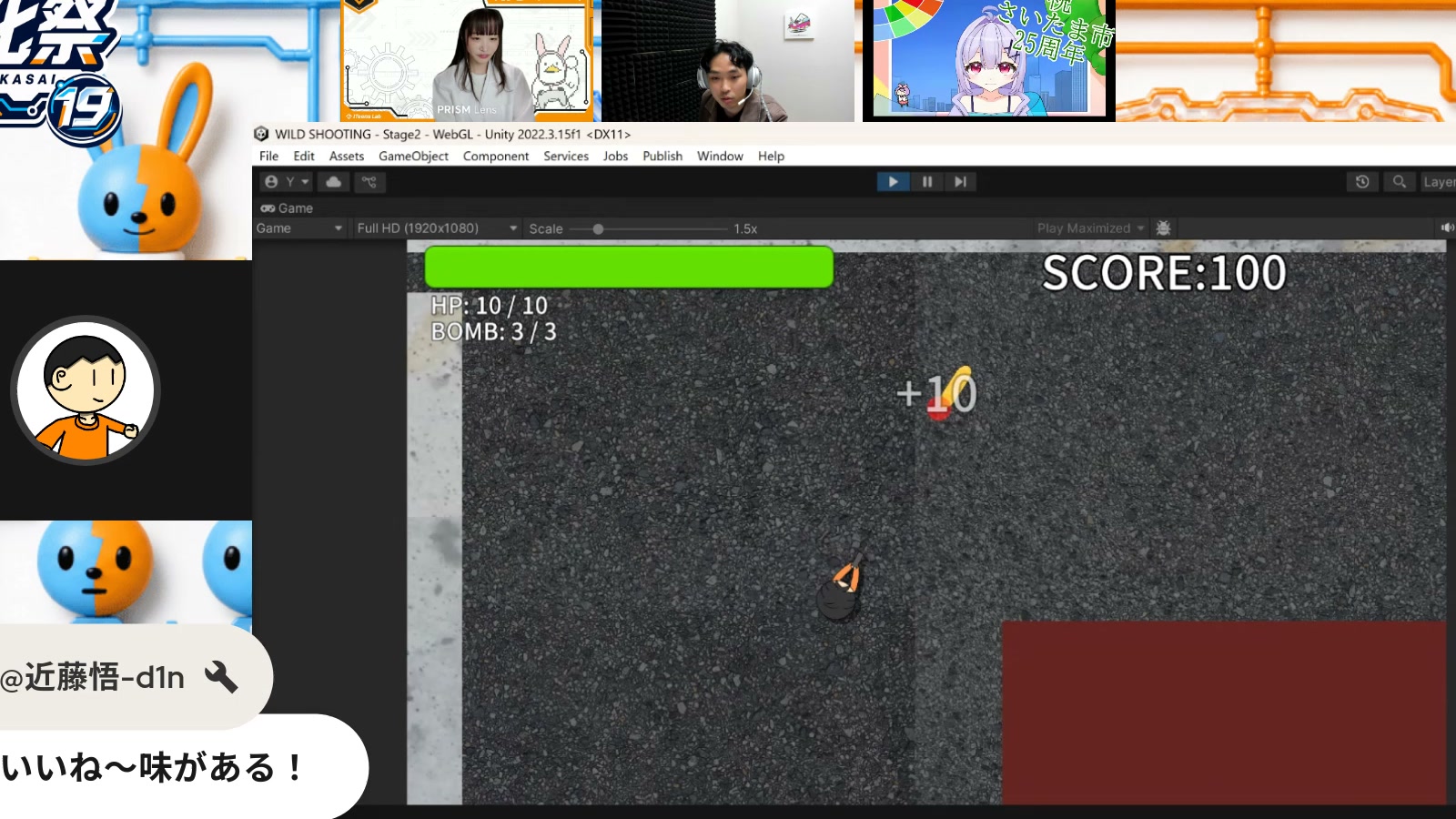The width and height of the screenshot is (1456, 819).
Task: Open the Assets menu
Action: pos(347,157)
